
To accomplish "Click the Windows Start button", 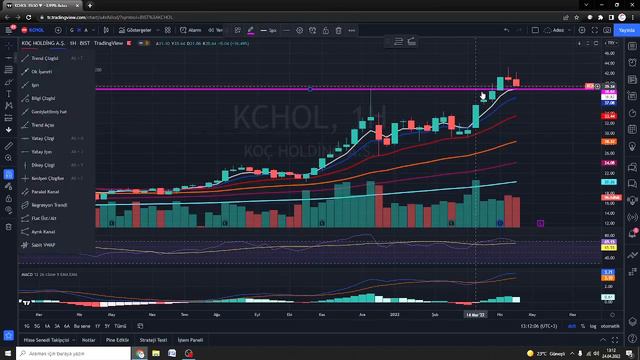I will pos(8,353).
